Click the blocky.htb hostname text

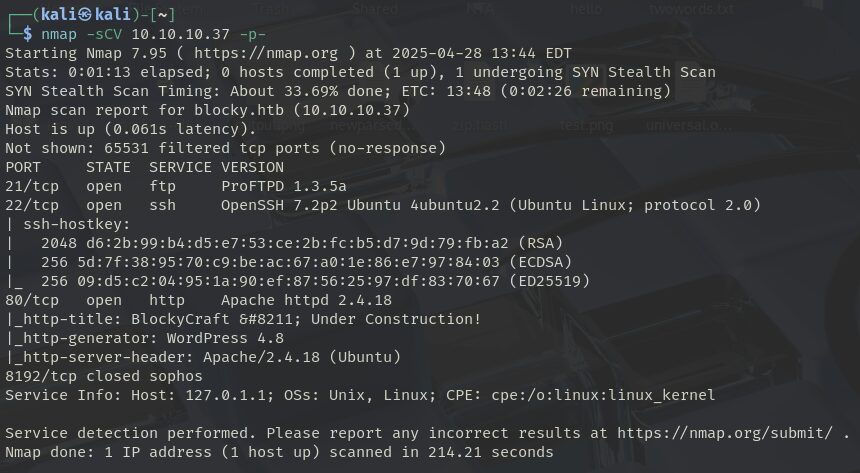pyautogui.click(x=239, y=110)
